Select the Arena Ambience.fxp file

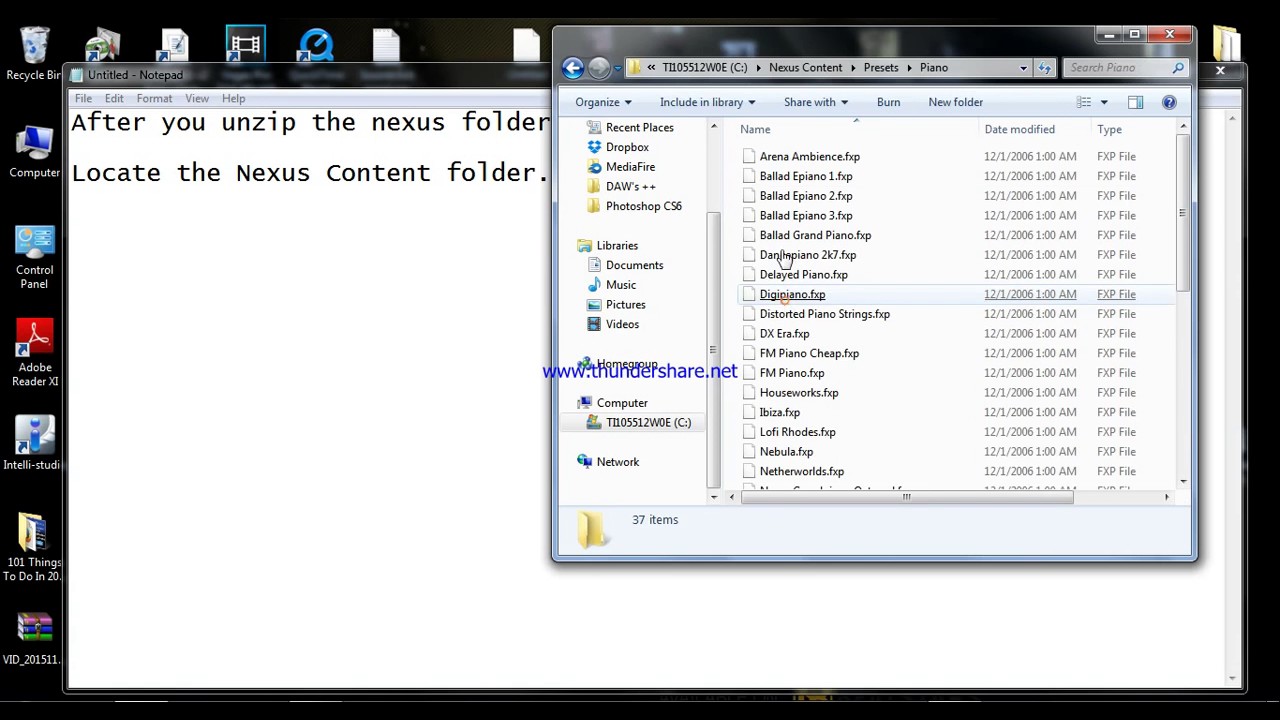click(809, 157)
